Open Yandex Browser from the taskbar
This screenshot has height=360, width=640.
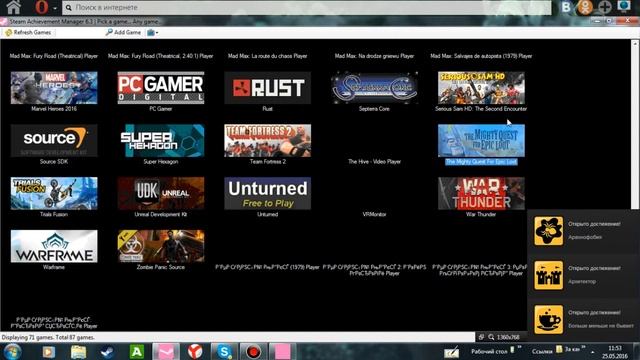pyautogui.click(x=195, y=351)
